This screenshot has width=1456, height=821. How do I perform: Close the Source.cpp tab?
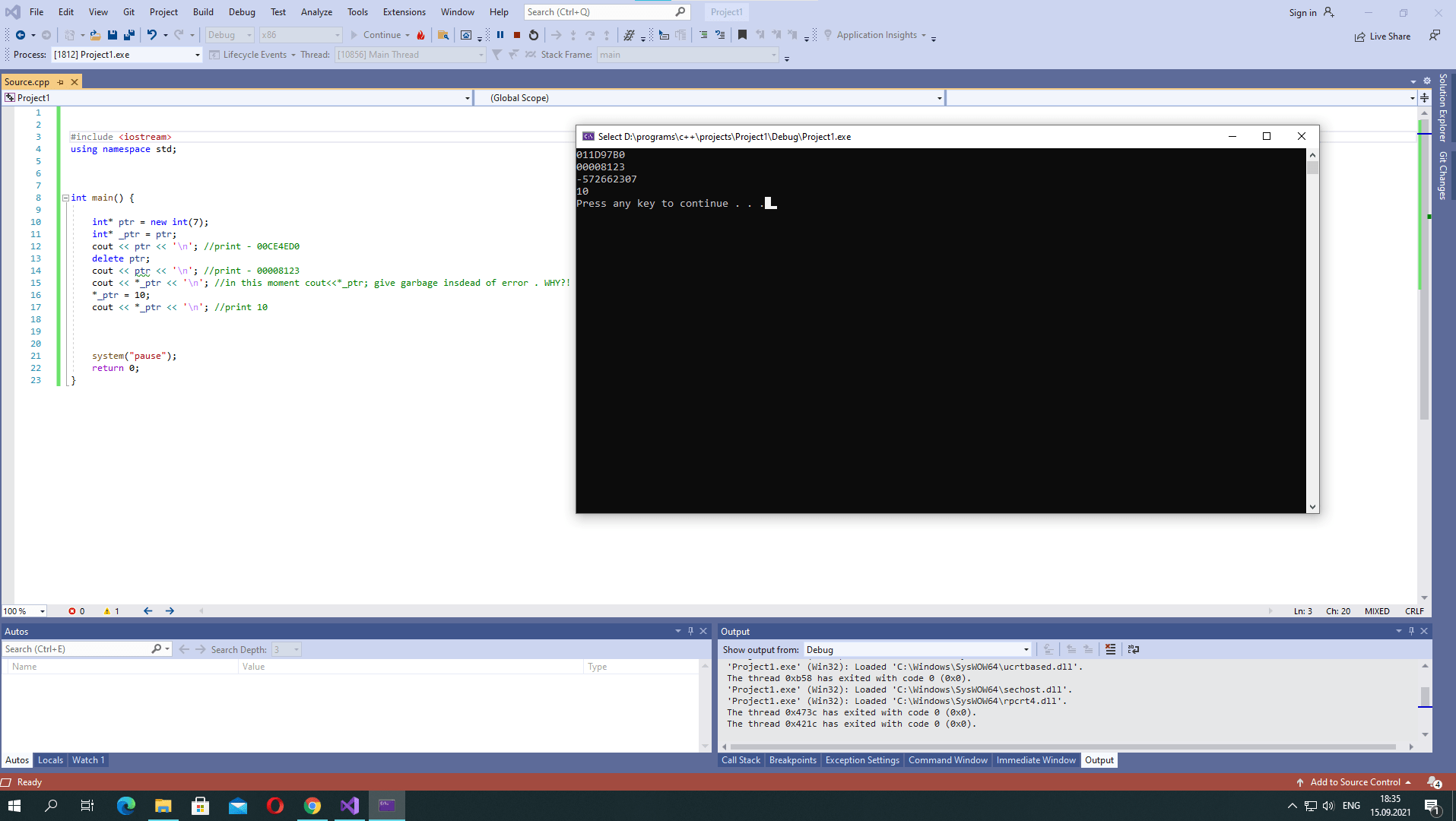[75, 82]
